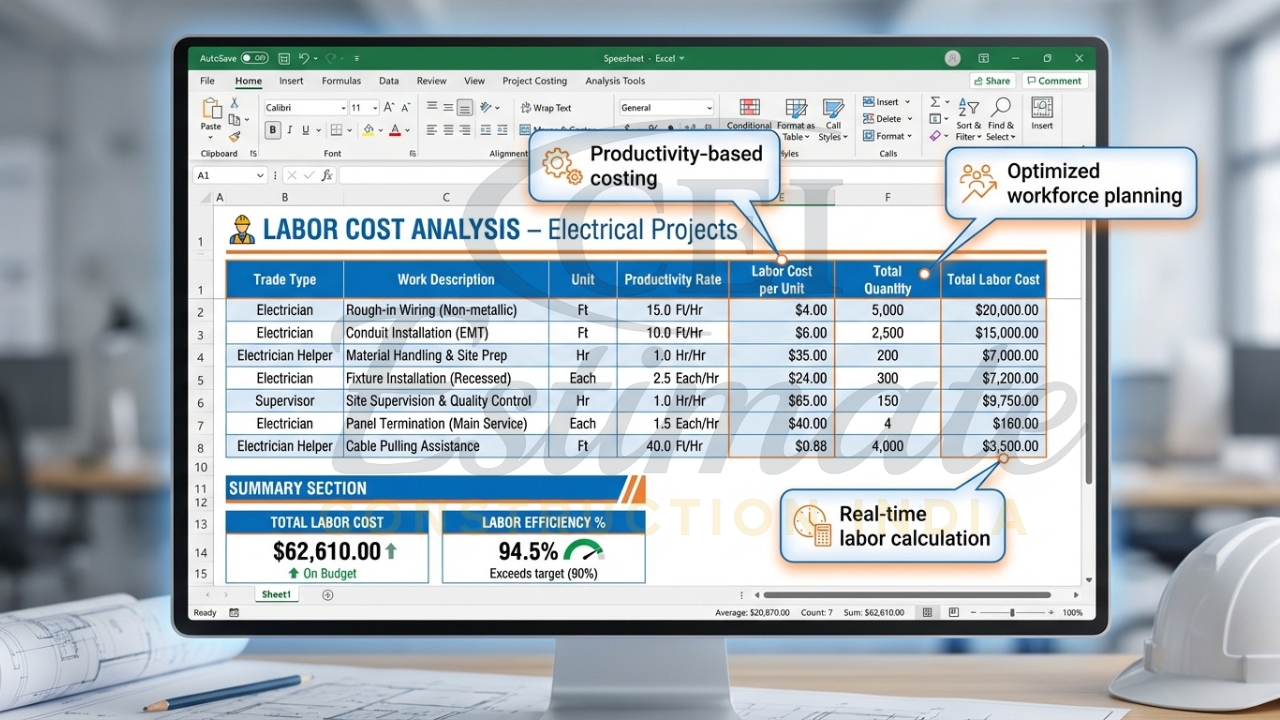Change the Font Color swatch

[397, 130]
